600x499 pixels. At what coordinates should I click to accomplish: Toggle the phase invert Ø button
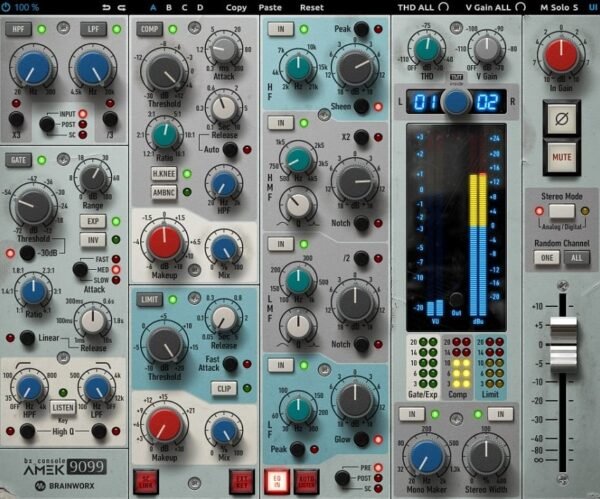[561, 119]
